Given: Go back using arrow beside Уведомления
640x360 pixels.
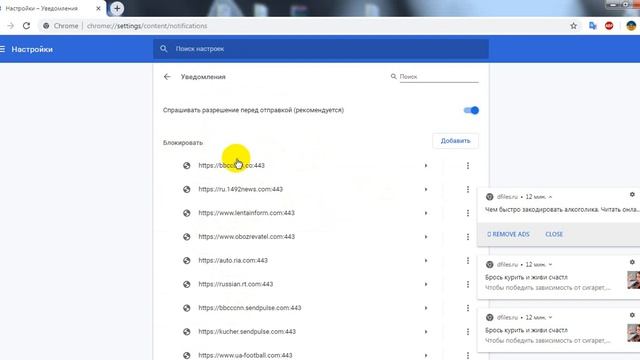Looking at the screenshot, I should coord(167,77).
